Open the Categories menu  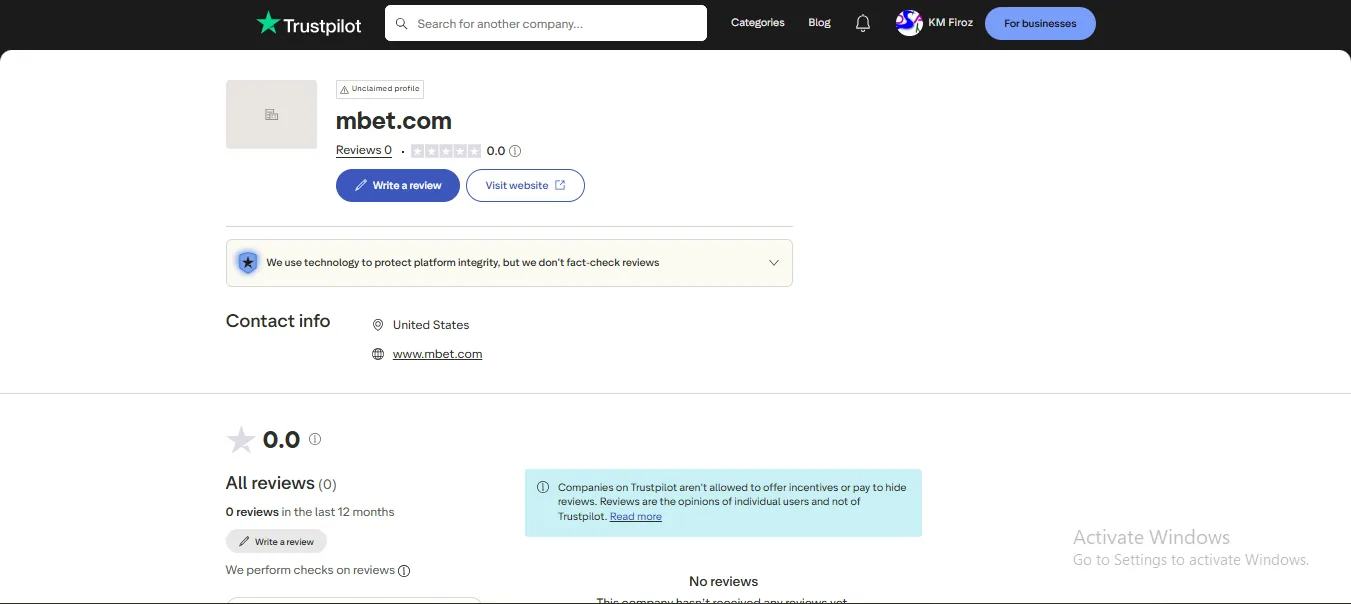[x=758, y=22]
